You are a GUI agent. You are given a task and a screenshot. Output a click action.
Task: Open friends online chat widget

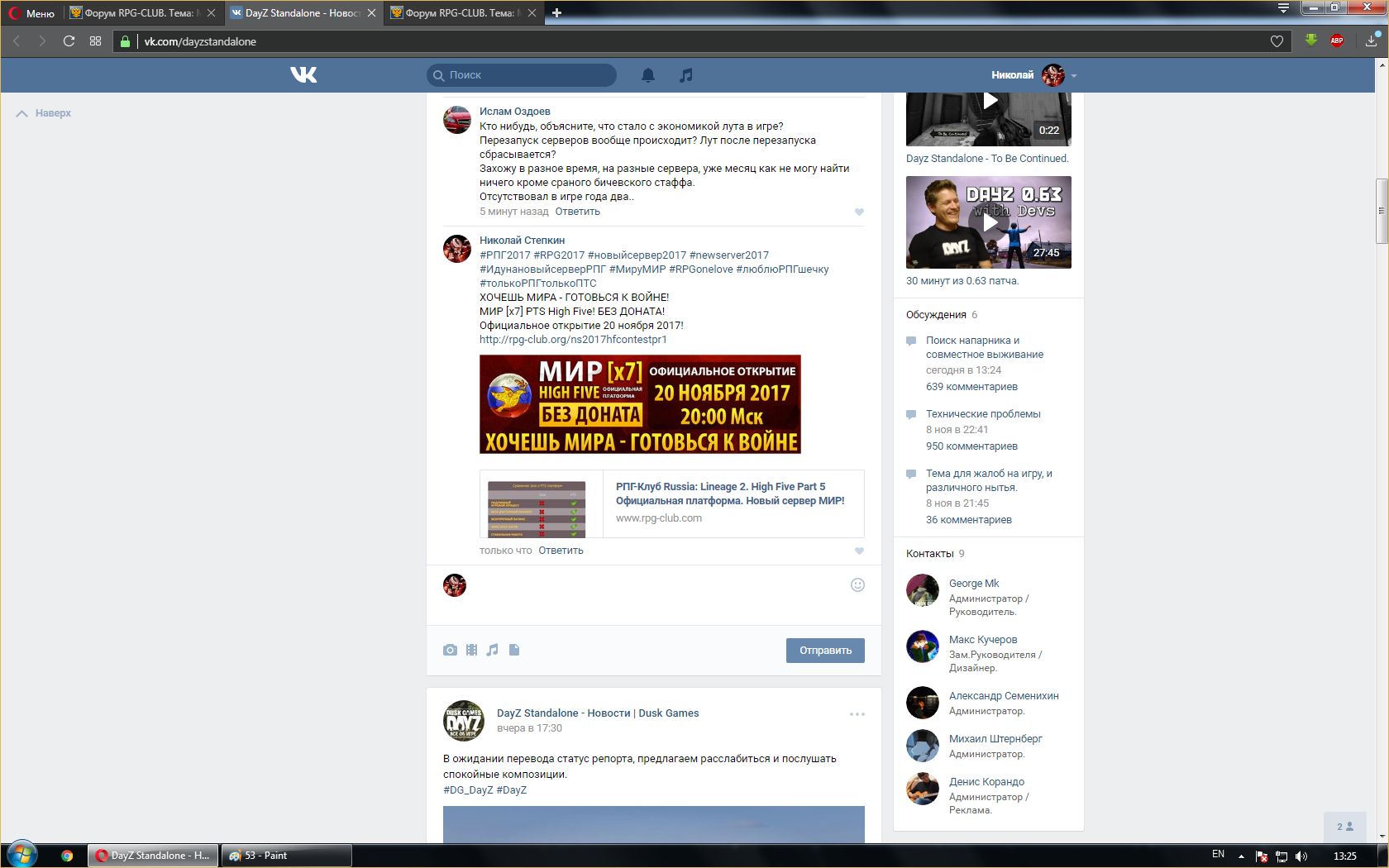(x=1345, y=827)
